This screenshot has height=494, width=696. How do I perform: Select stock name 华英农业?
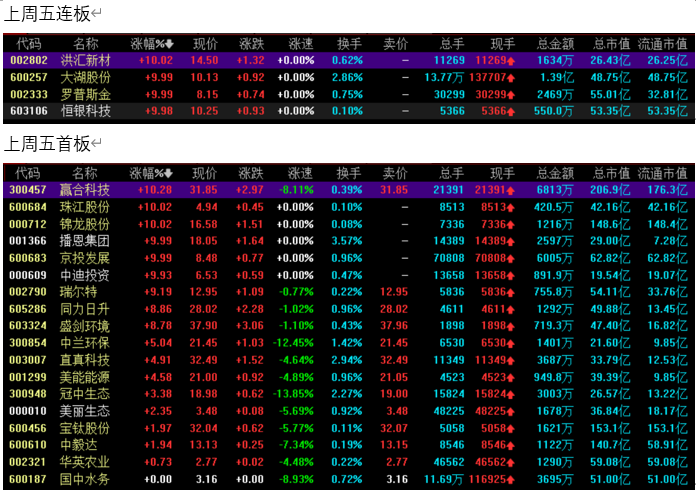(84, 462)
